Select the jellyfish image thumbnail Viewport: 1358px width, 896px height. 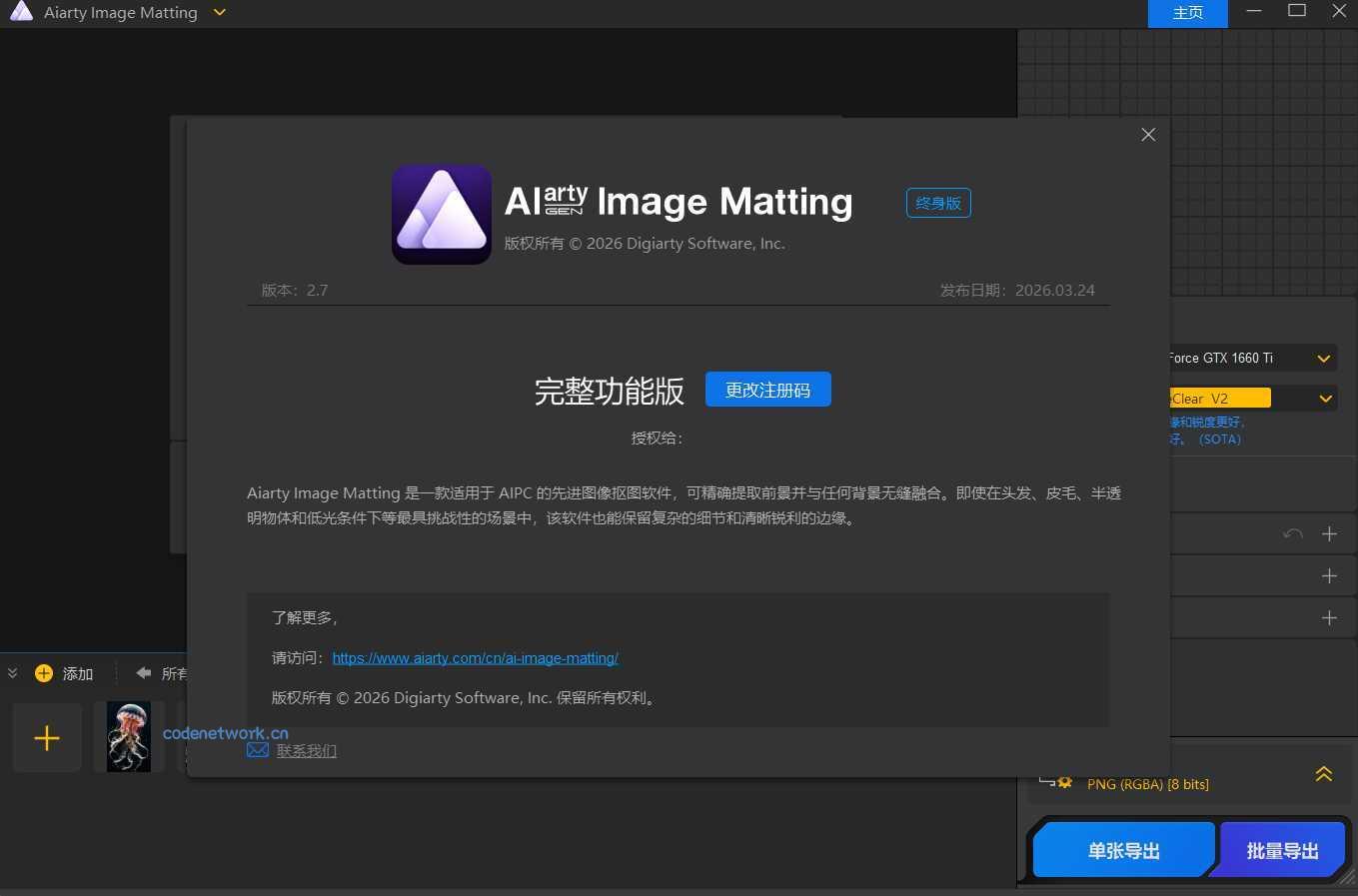point(128,736)
